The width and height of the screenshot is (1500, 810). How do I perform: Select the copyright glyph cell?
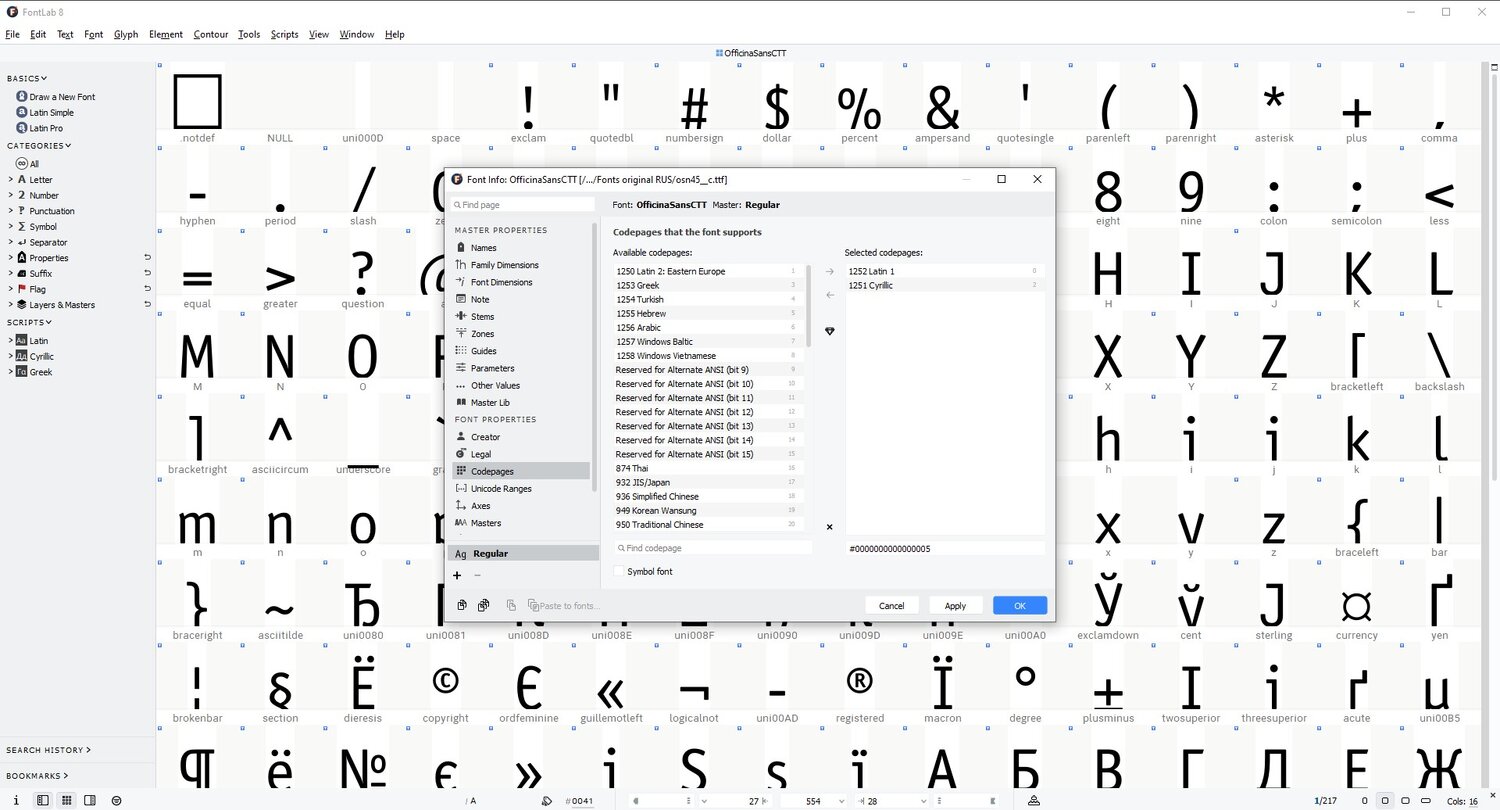(x=446, y=685)
